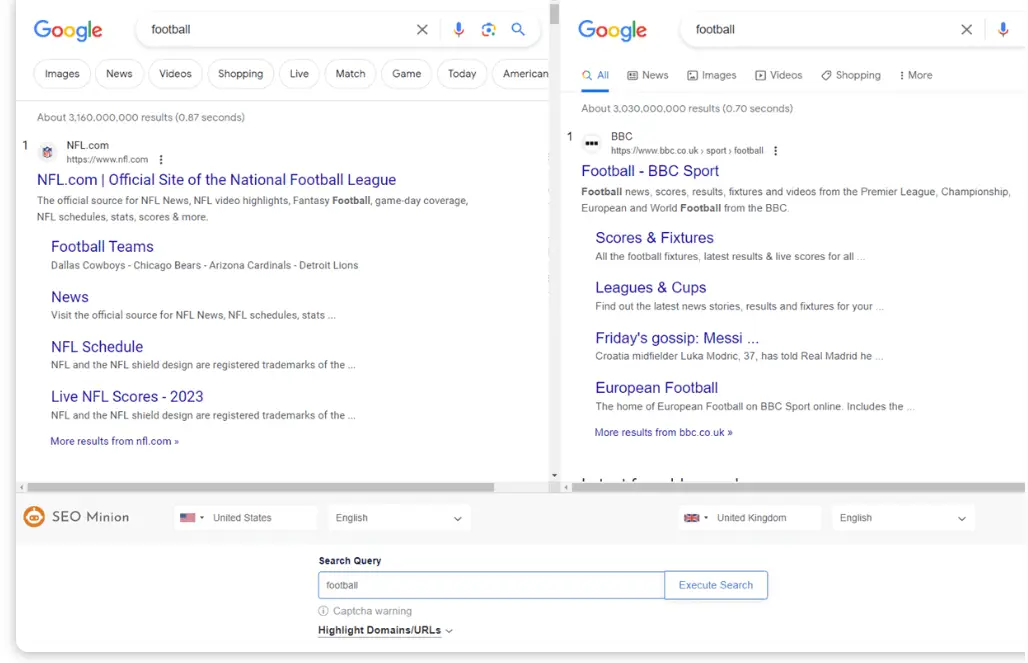Click scroll-down arrow of left pane
The image size is (1028, 663).
[555, 475]
